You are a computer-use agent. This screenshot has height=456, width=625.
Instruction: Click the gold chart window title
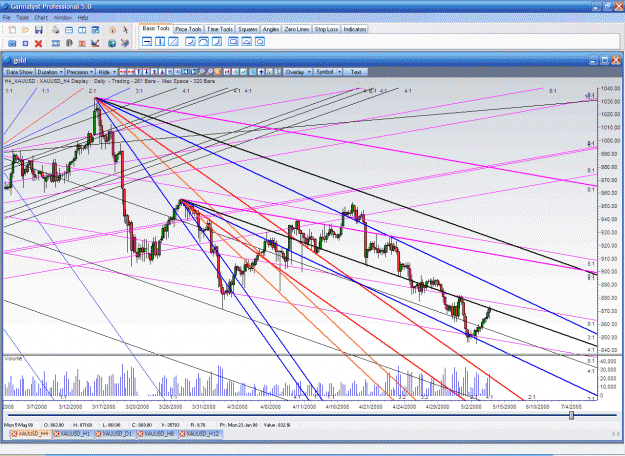[20, 60]
